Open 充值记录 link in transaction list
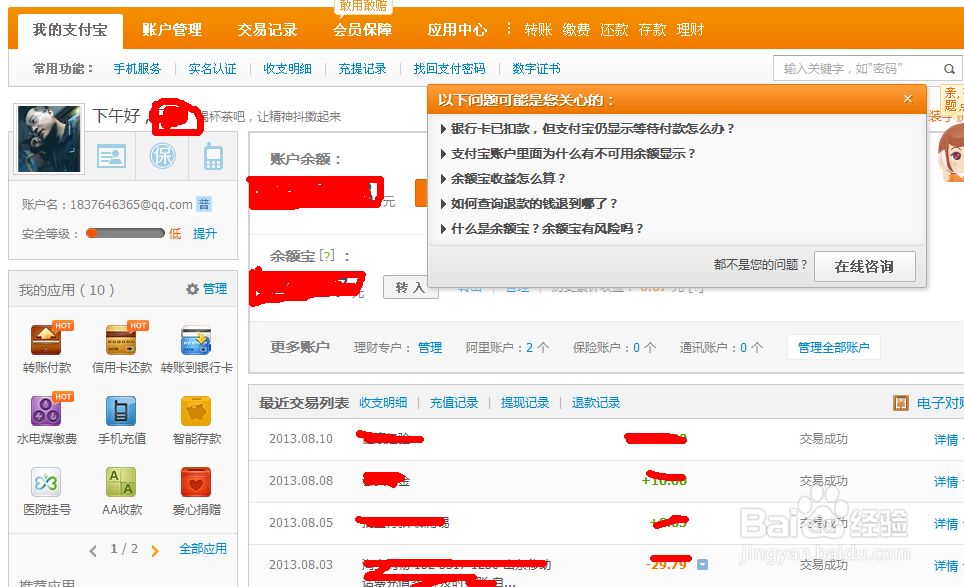The image size is (964, 587). point(454,403)
